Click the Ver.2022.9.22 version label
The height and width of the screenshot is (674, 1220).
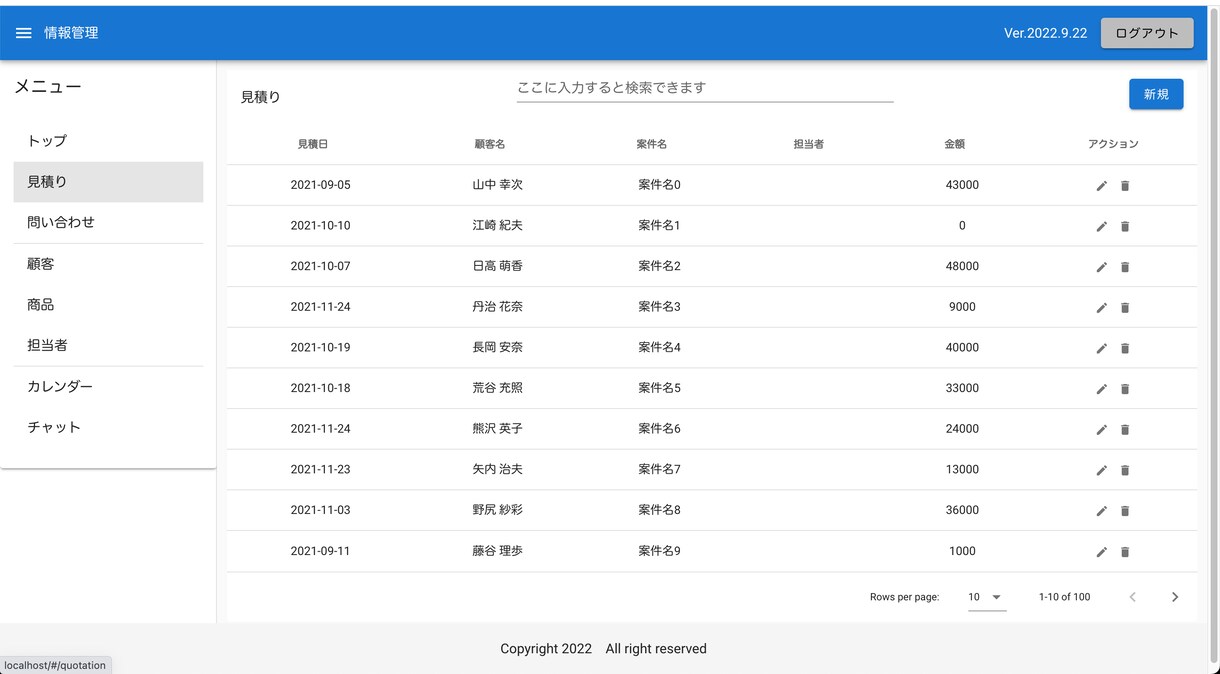pyautogui.click(x=1045, y=33)
